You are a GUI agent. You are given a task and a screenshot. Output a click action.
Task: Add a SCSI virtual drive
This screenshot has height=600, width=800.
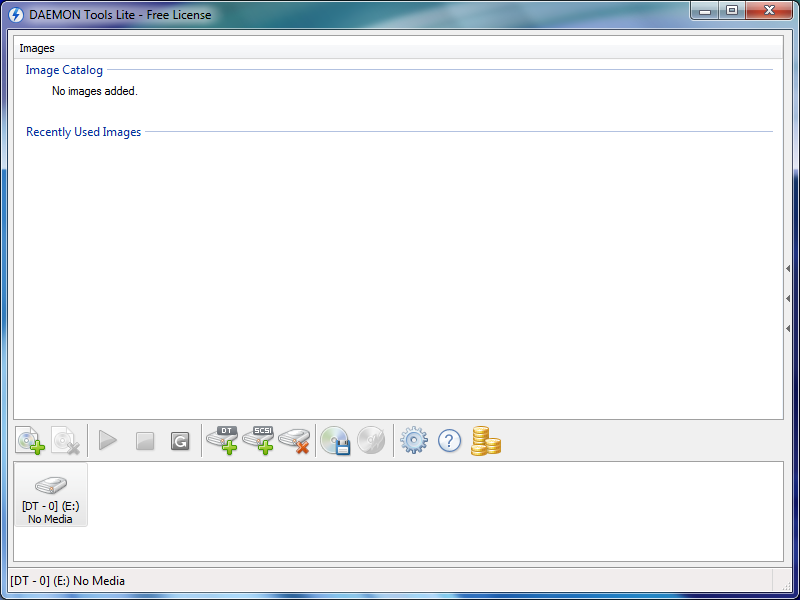258,440
